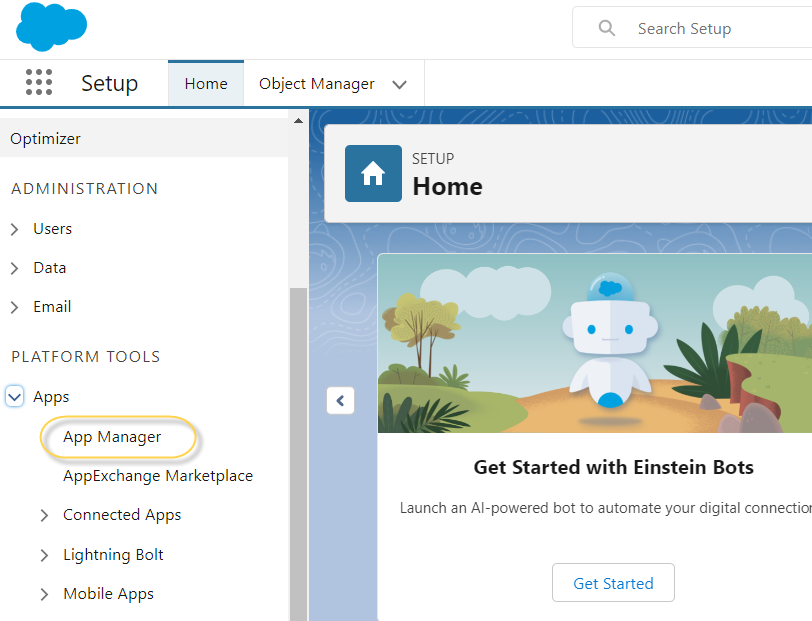The height and width of the screenshot is (621, 812).
Task: Click the PLATFORM TOOLS section heading
Action: point(86,357)
